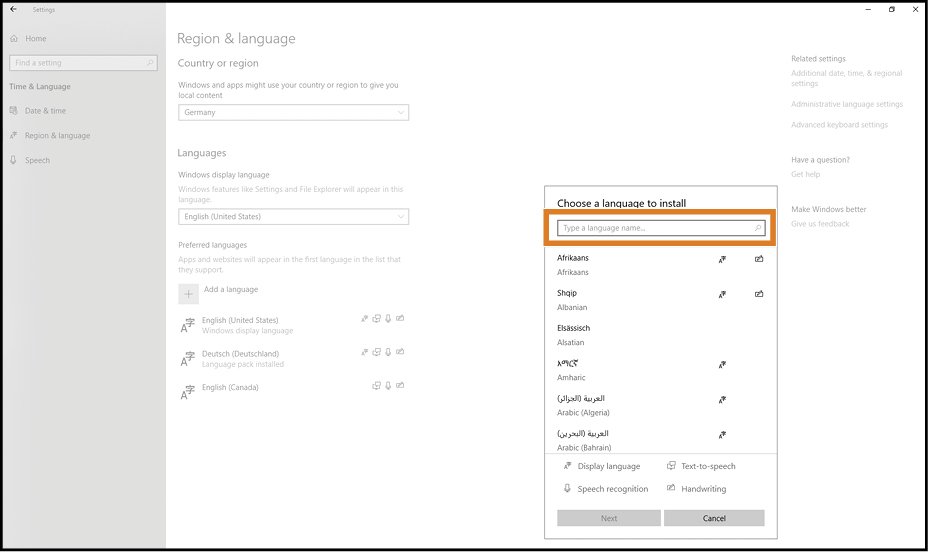Click display language icon on Afrikaans row
Screen dimensions: 928x552
click(x=722, y=259)
